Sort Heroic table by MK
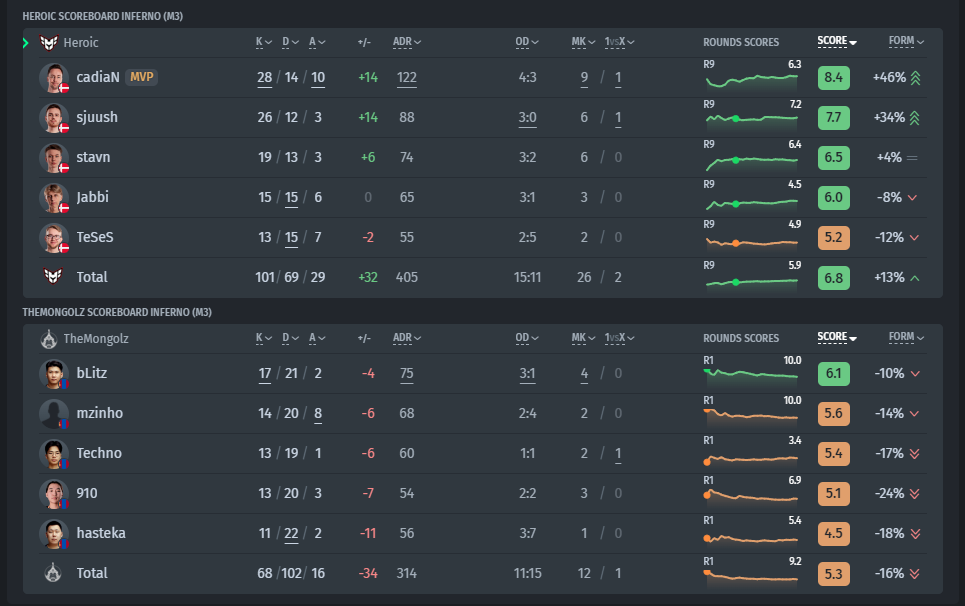This screenshot has width=965, height=606. coord(583,42)
